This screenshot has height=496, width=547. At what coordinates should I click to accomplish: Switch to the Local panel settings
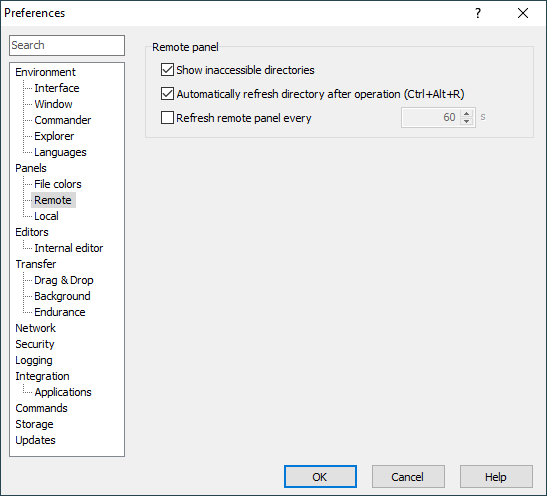46,216
